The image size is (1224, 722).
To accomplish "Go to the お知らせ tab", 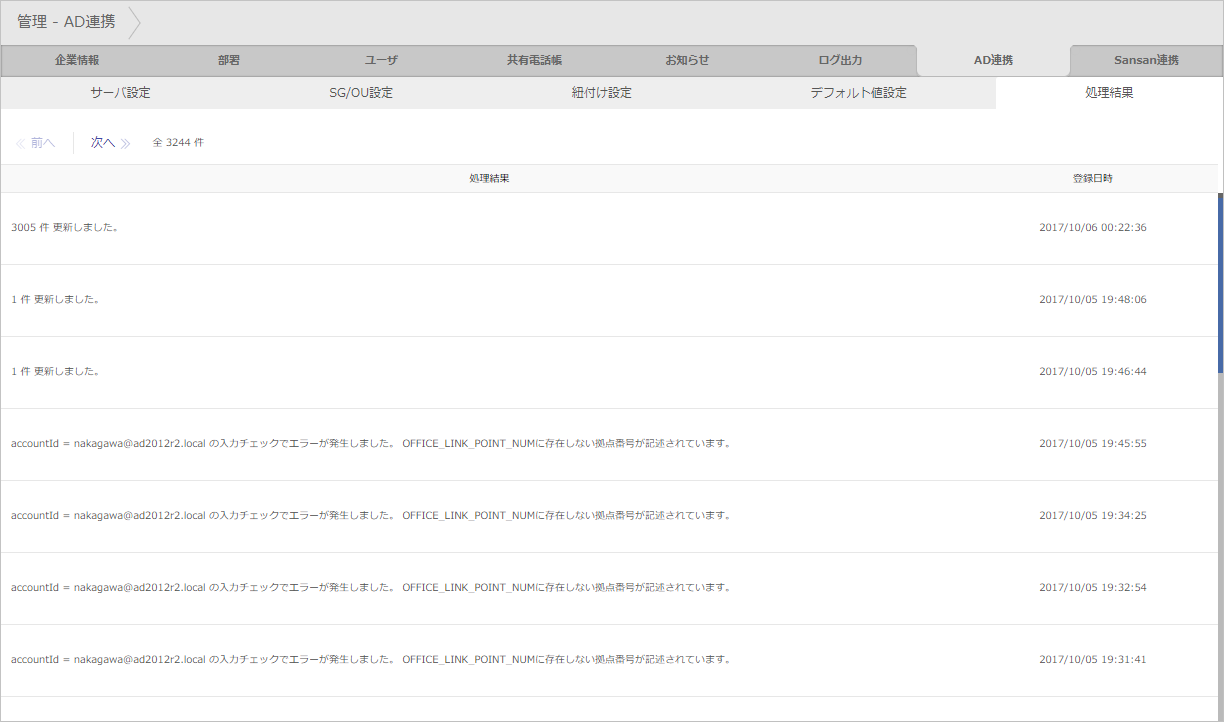I will (687, 60).
